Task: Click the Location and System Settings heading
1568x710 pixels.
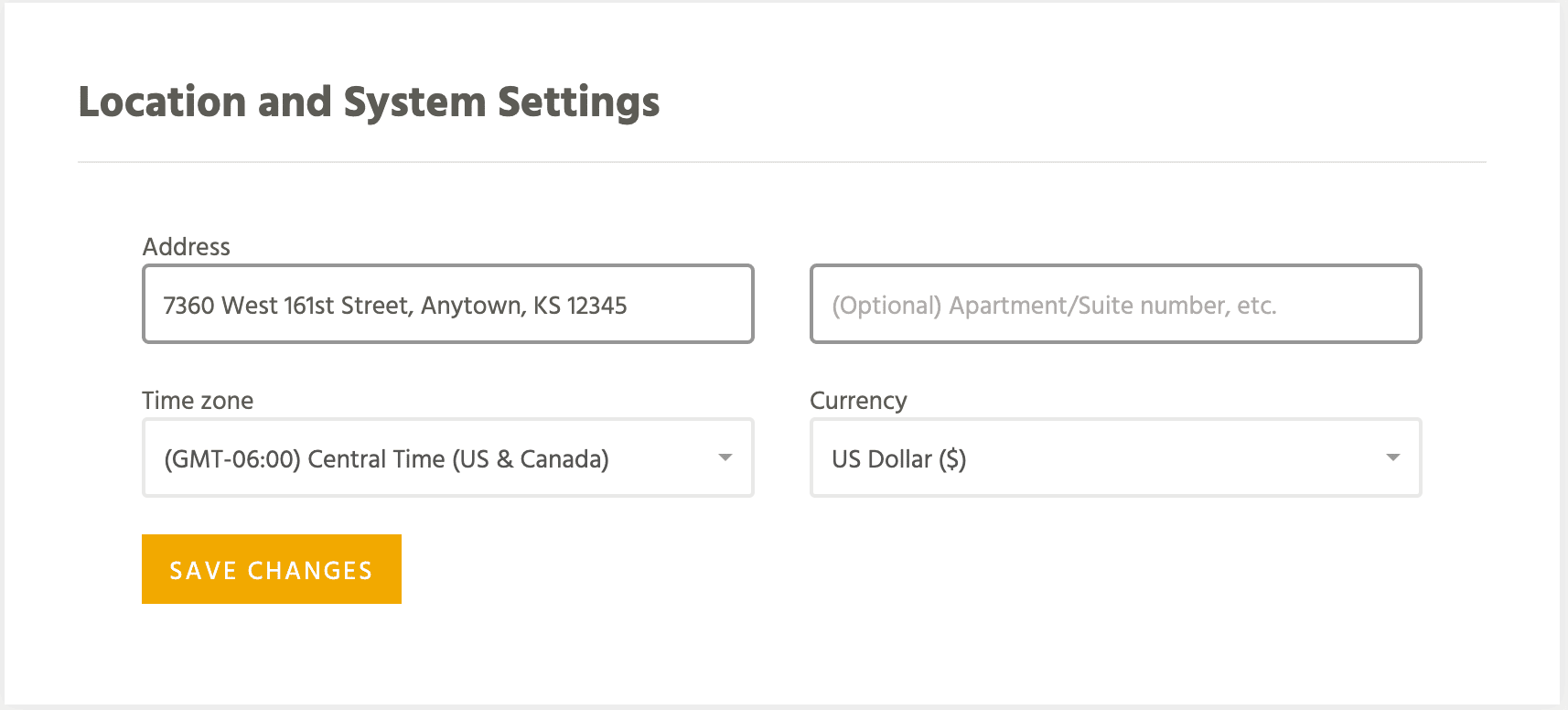Action: [x=369, y=102]
